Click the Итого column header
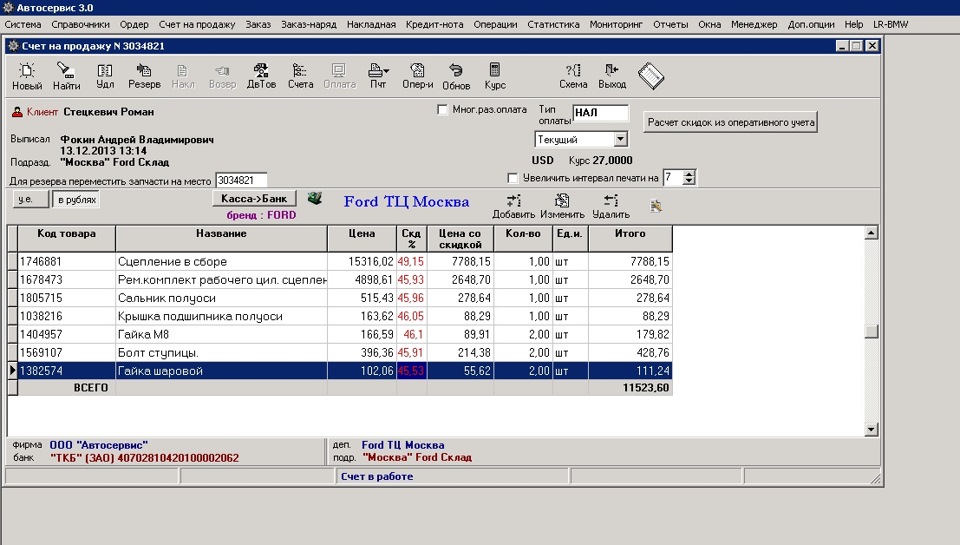Screen dimensions: 960x545 [630, 239]
